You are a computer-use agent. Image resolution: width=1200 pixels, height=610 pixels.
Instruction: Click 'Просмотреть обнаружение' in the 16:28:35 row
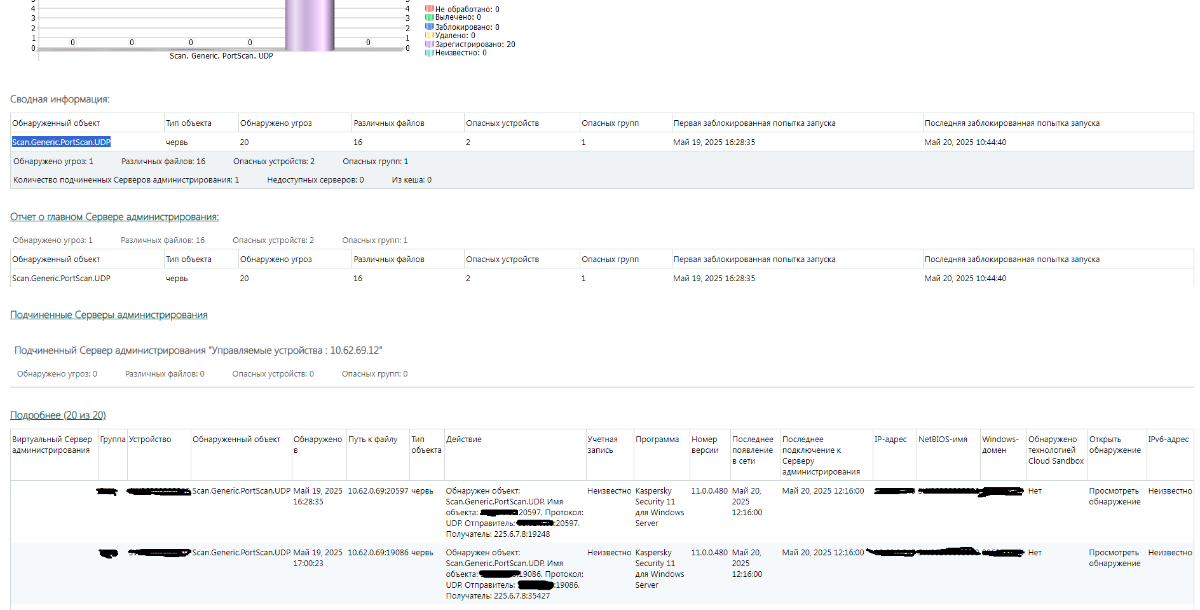click(1115, 496)
